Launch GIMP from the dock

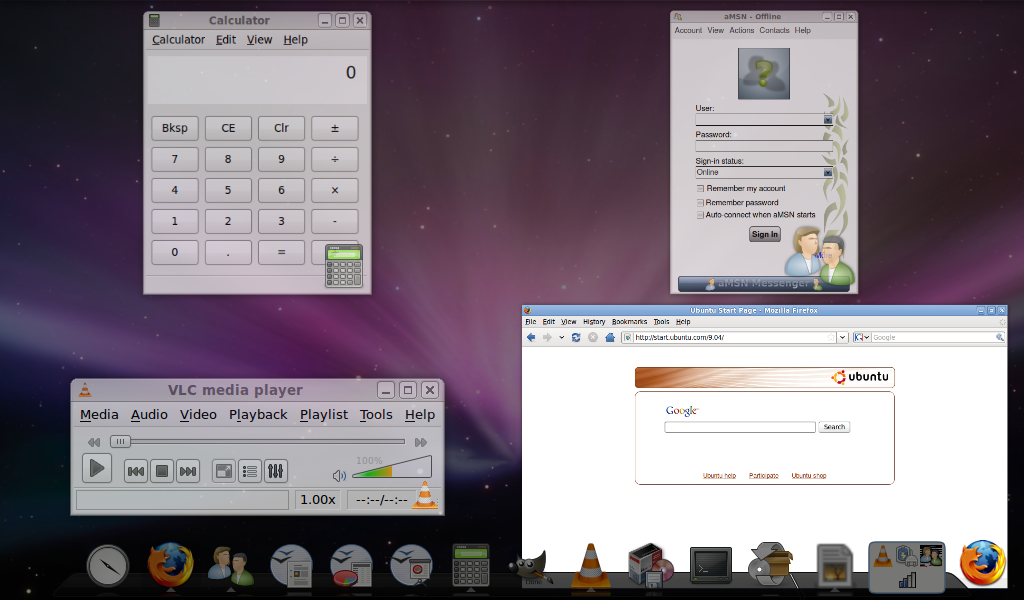[530, 567]
